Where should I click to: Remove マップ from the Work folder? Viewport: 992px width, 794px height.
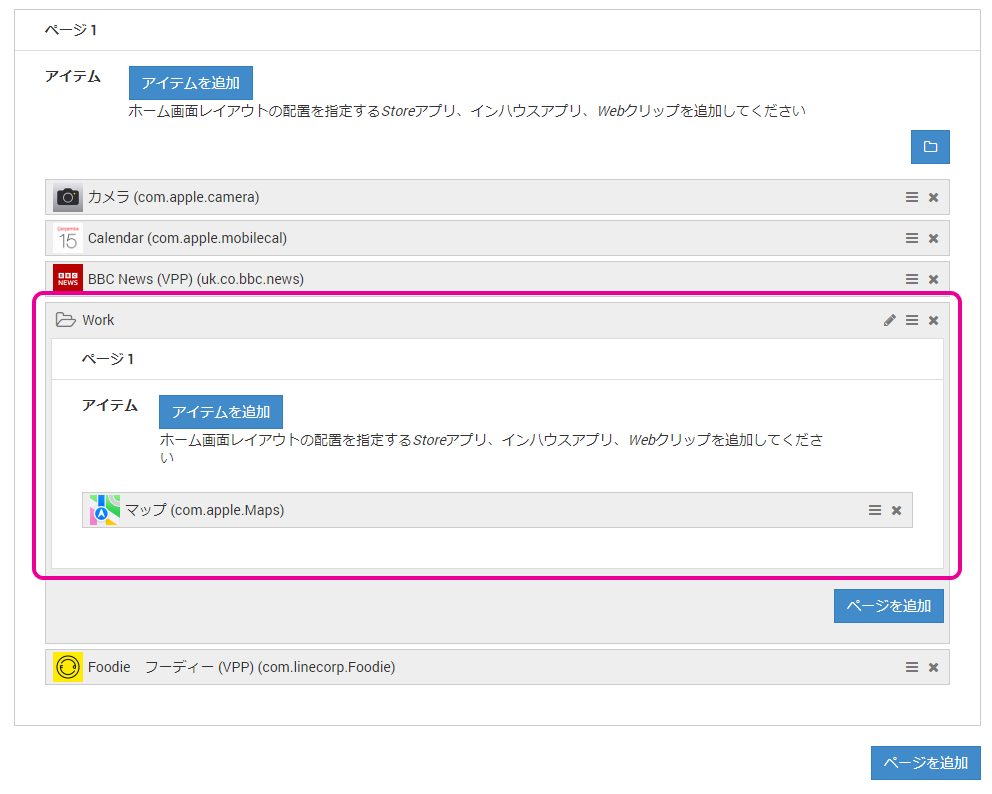[x=896, y=511]
